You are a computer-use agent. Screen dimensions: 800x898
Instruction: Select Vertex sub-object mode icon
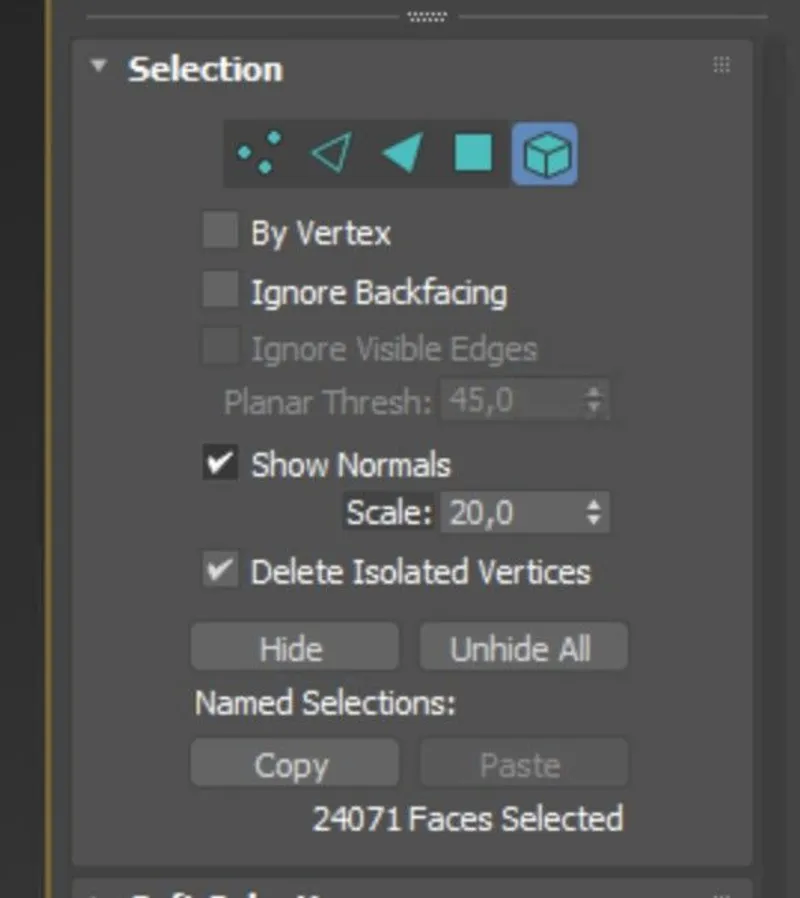pyautogui.click(x=258, y=152)
